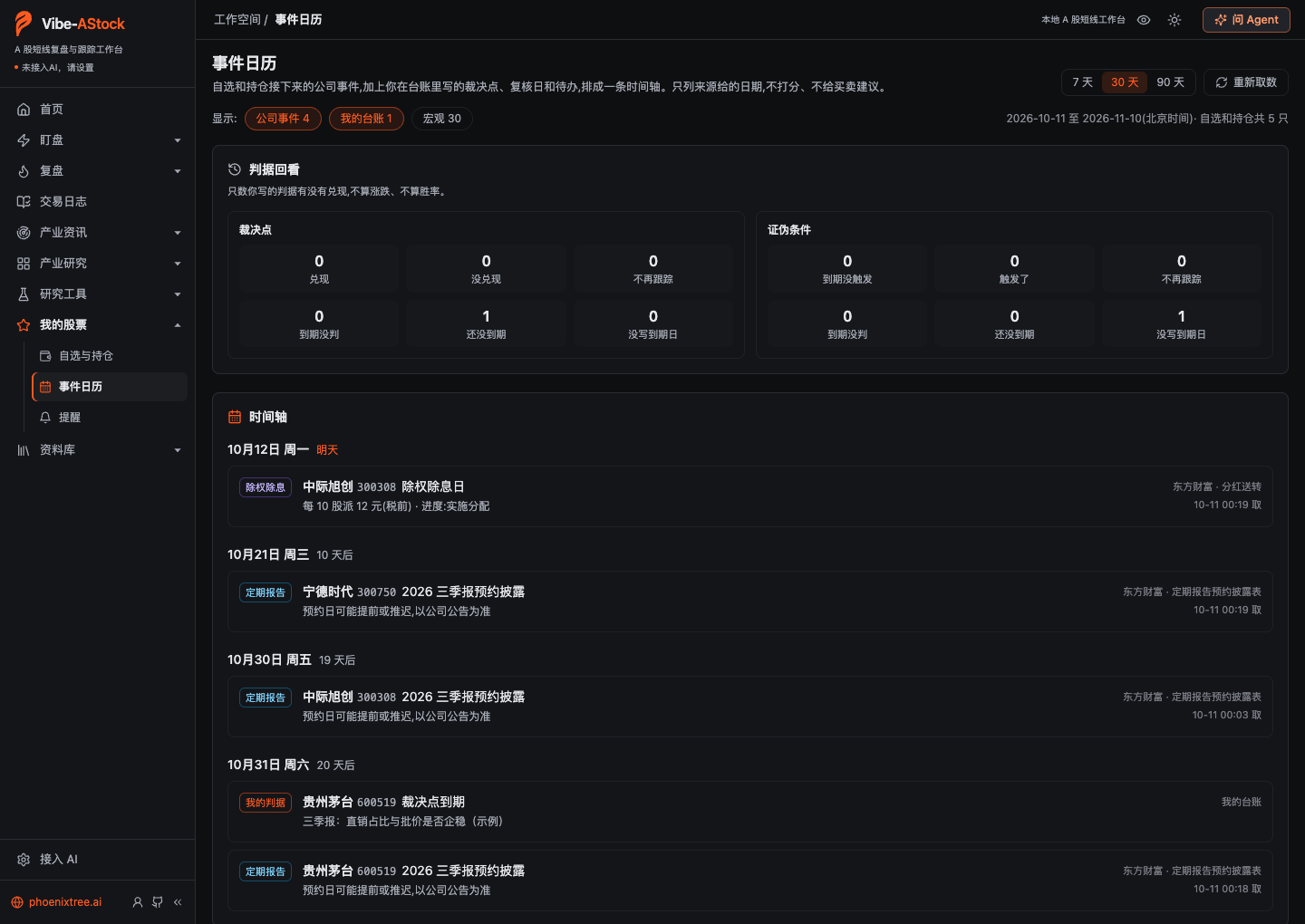Expand the 产业研究 menu chevron
Screen dimensions: 1305x924
coord(178,264)
